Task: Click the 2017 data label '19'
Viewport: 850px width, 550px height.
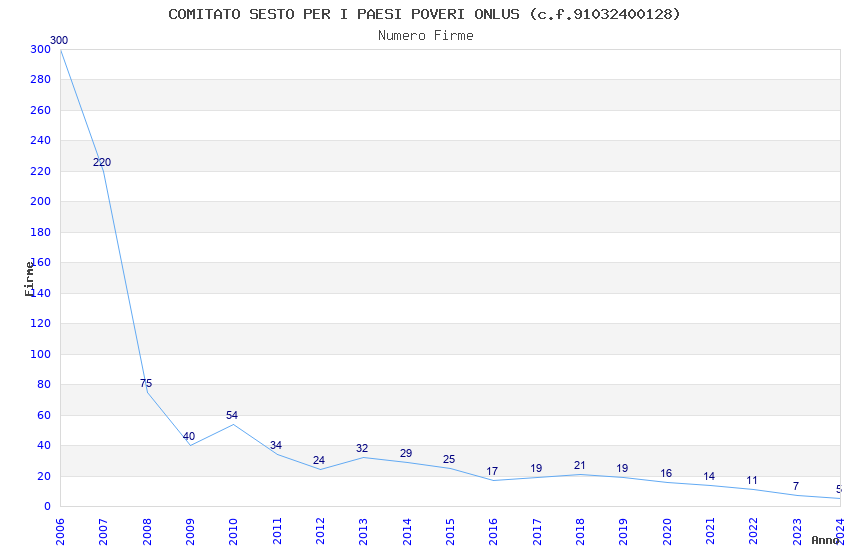Action: click(x=536, y=468)
